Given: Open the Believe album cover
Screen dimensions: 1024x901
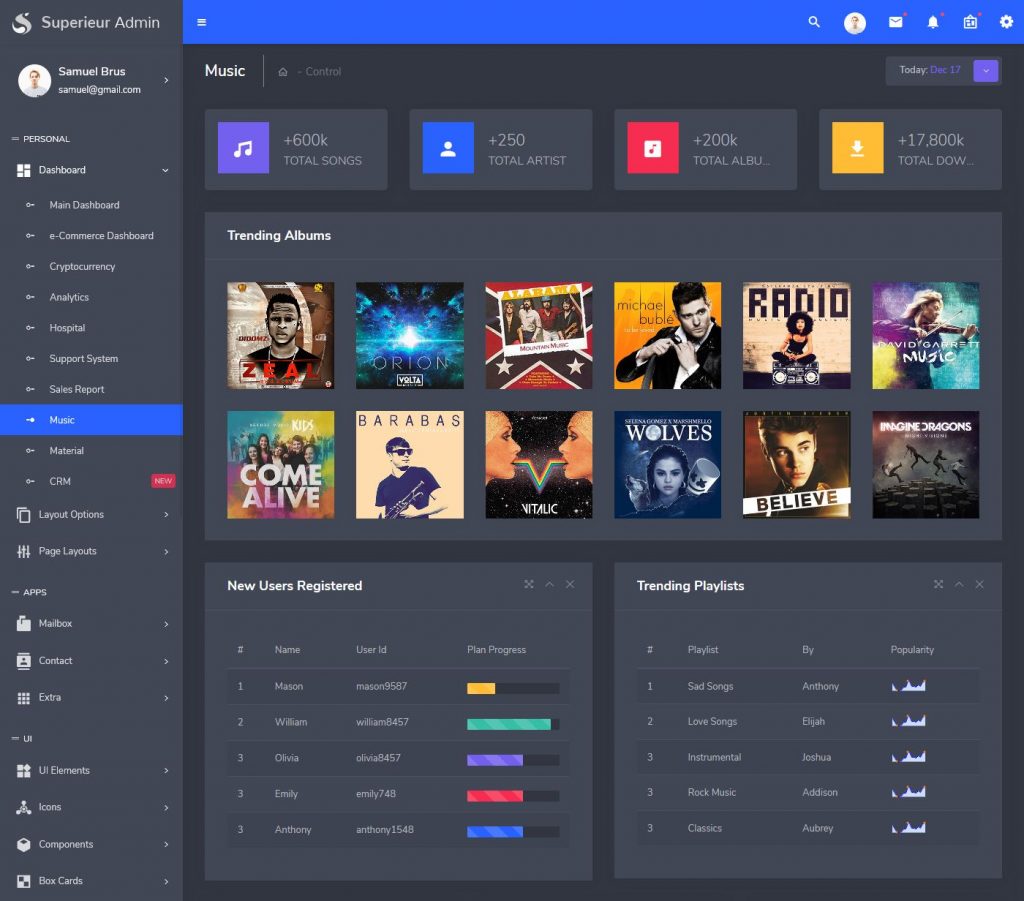Looking at the screenshot, I should click(x=796, y=465).
